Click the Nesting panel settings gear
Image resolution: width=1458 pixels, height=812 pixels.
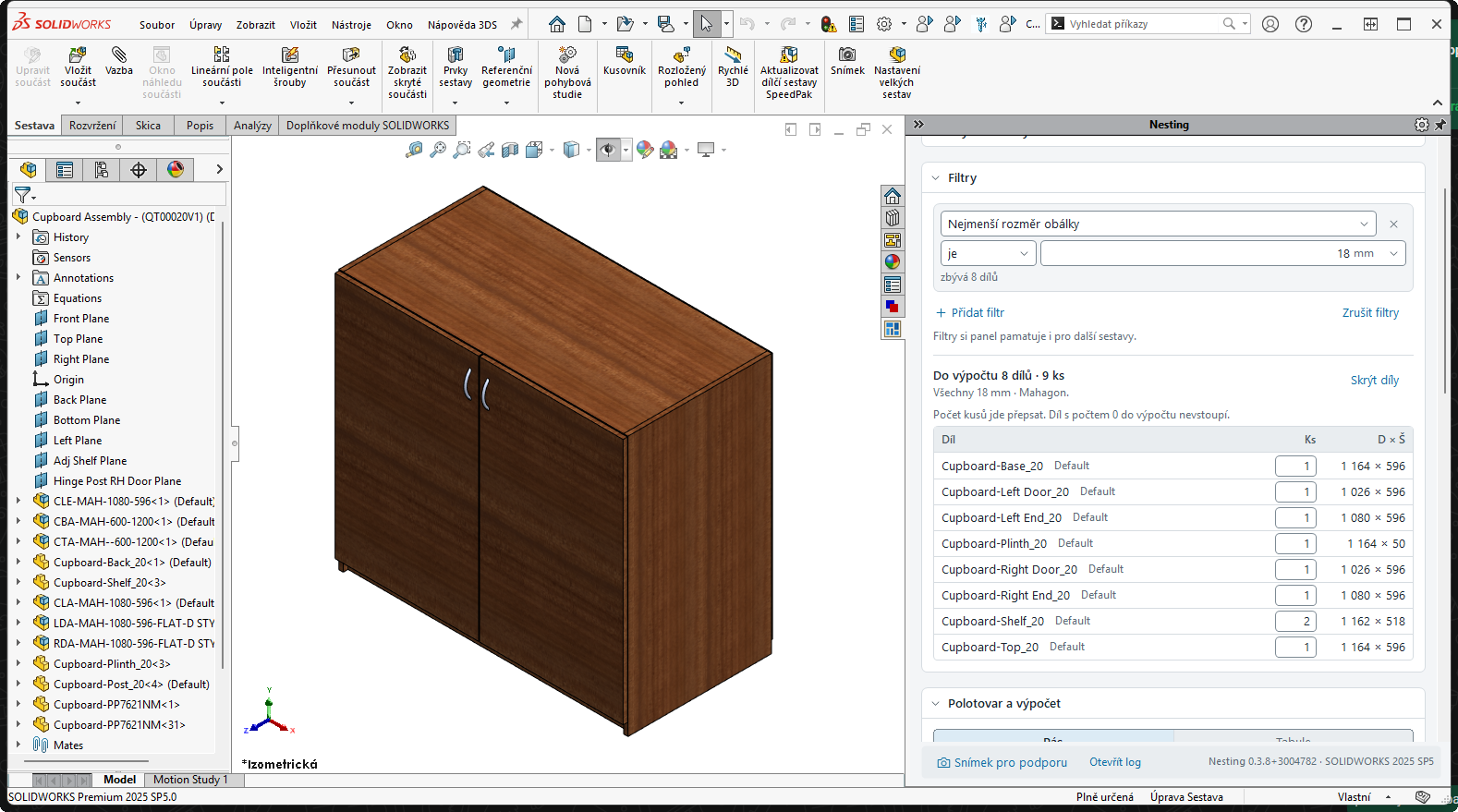click(x=1422, y=125)
